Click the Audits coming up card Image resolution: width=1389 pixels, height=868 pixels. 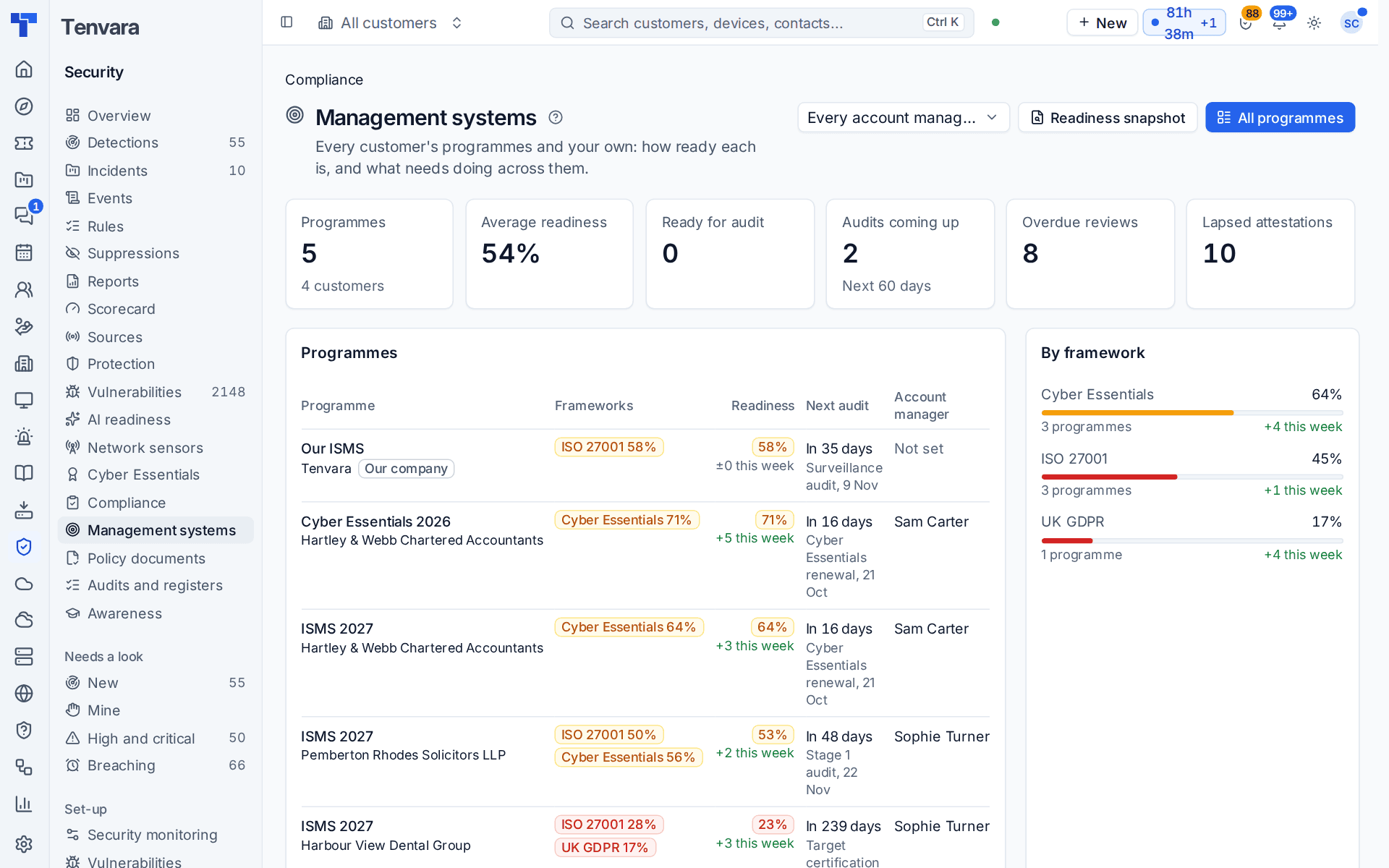pos(909,254)
